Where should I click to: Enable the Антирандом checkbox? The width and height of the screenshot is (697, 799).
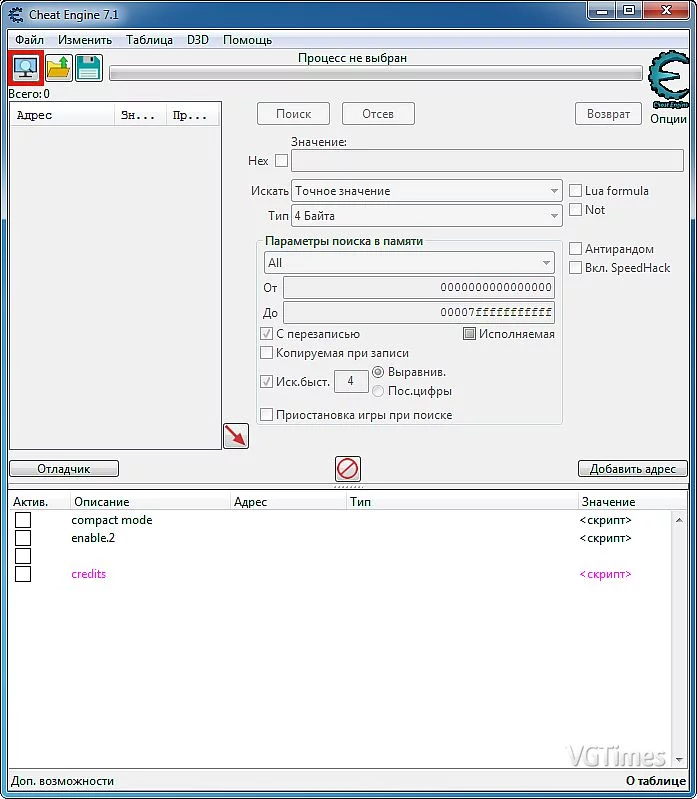pyautogui.click(x=575, y=249)
